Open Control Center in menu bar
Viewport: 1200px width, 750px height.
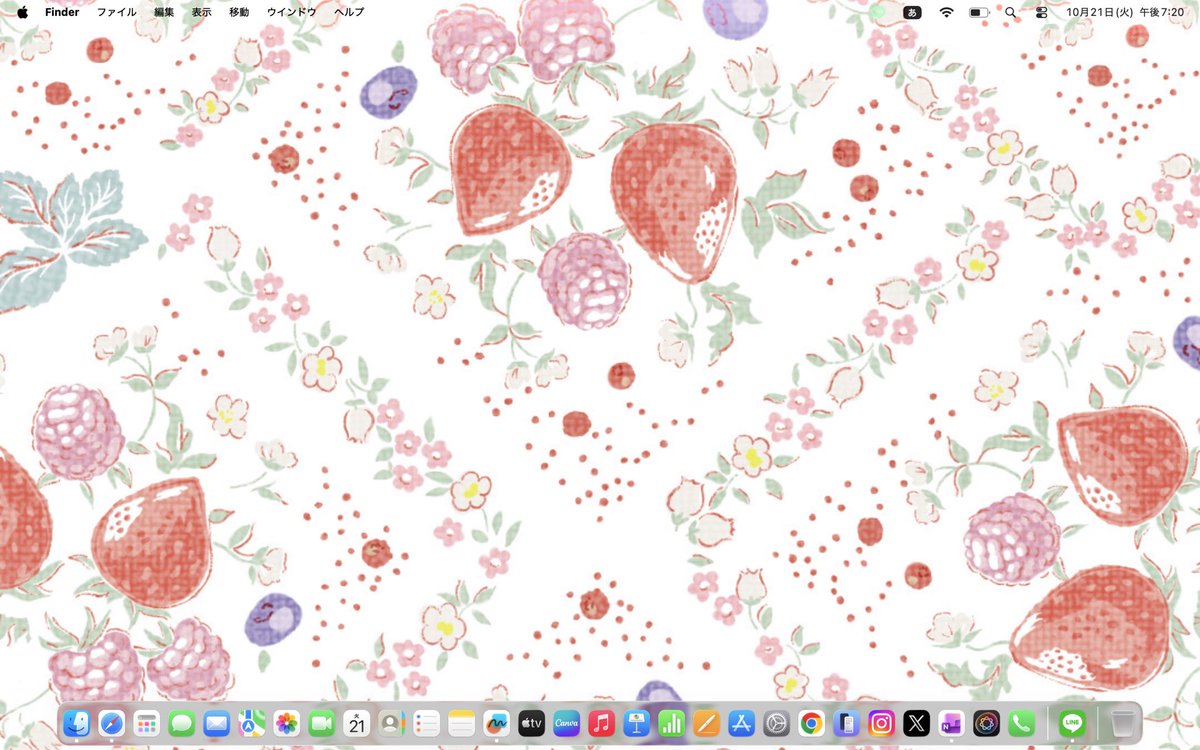click(x=1041, y=12)
